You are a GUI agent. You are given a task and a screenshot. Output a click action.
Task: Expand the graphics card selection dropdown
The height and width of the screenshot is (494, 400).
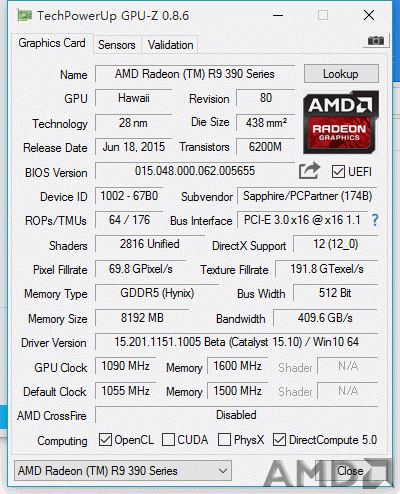123,471
